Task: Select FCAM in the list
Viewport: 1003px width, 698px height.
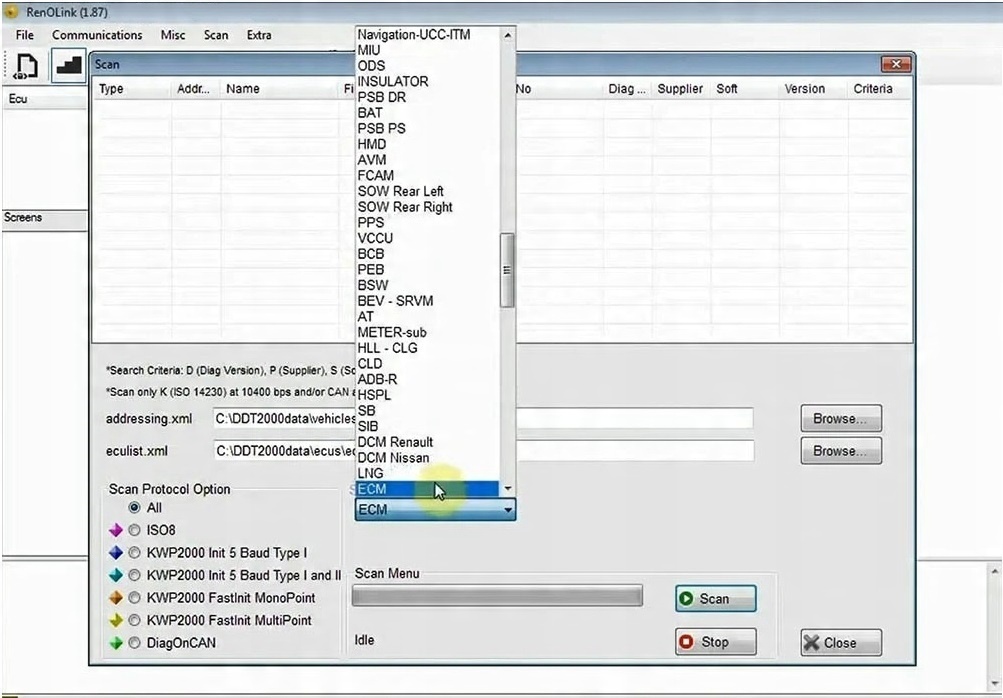Action: click(x=427, y=175)
